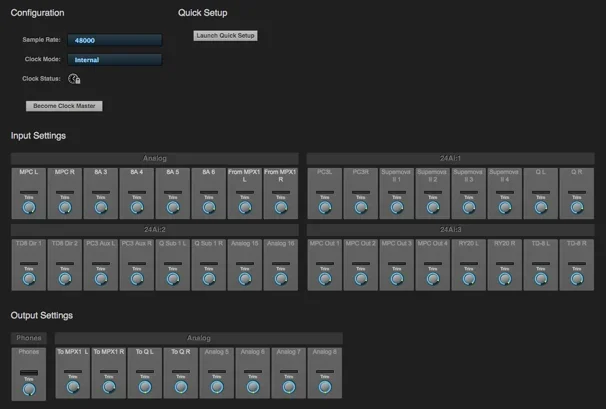Edit the Q Sub 1 L channel name
Screen dimensions: 606x409
[173, 243]
